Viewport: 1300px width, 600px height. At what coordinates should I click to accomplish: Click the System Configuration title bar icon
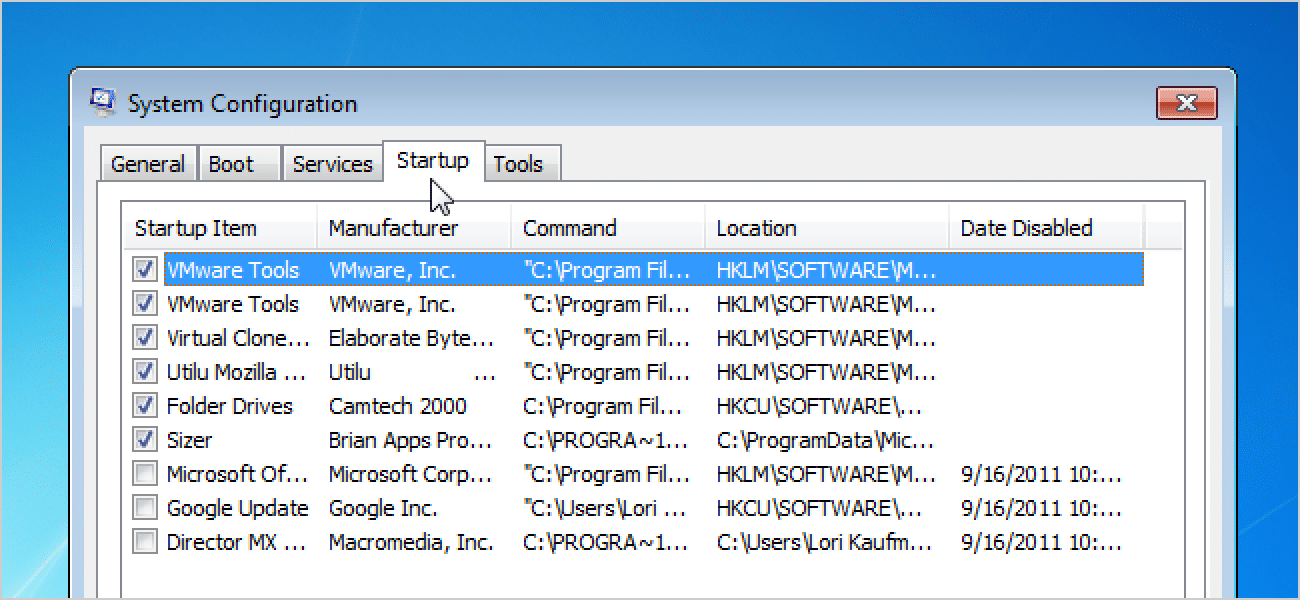click(x=102, y=102)
